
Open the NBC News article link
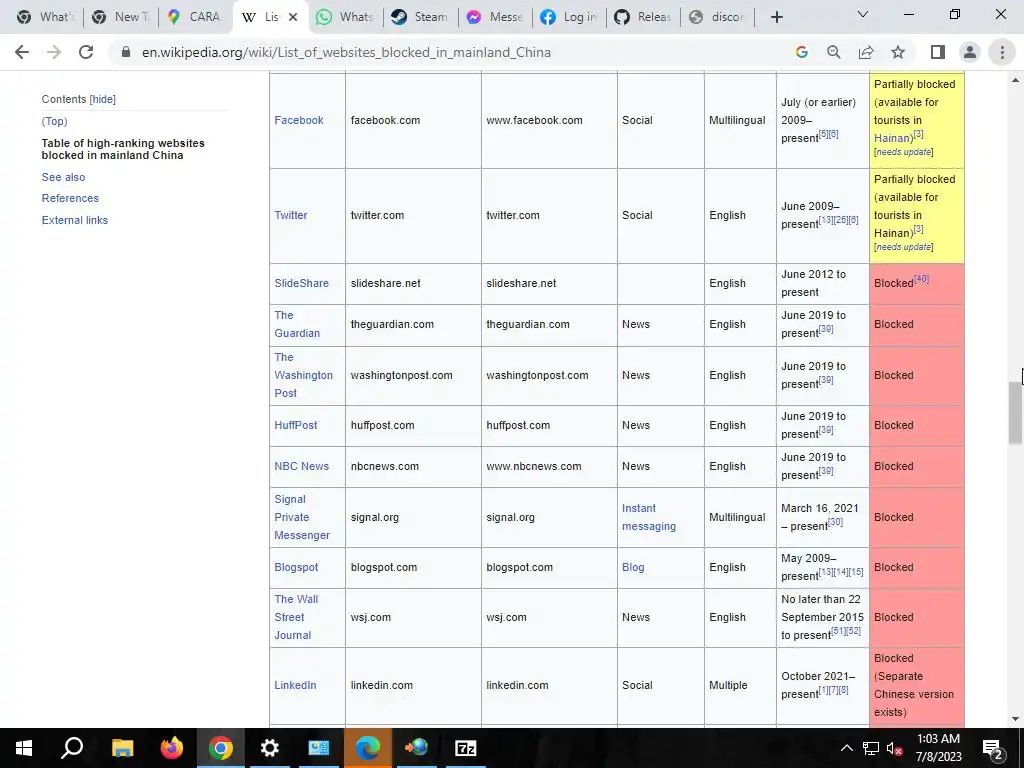(301, 466)
